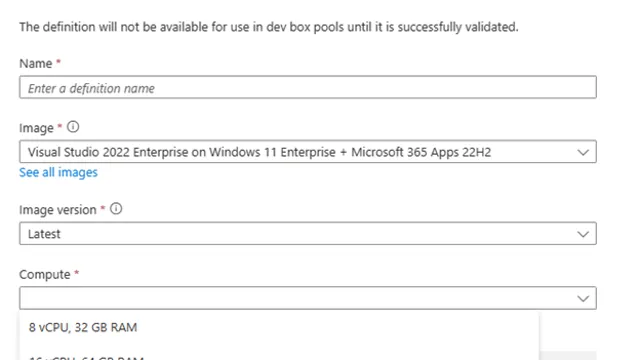The height and width of the screenshot is (360, 640).
Task: Click the red asterisk next to Image version
Action: 103,208
